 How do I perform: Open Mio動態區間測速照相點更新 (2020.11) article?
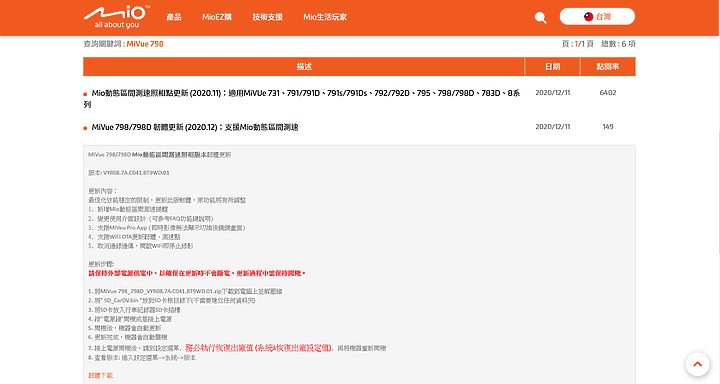[x=302, y=98]
